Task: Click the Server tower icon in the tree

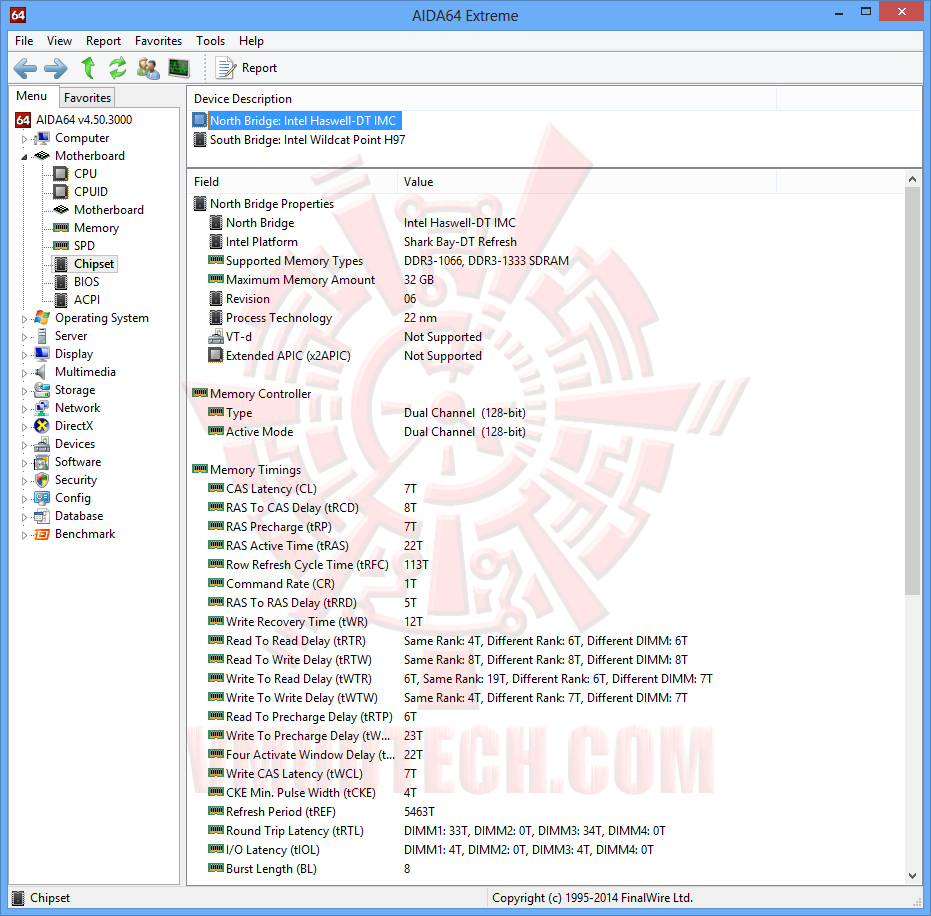Action: click(42, 336)
